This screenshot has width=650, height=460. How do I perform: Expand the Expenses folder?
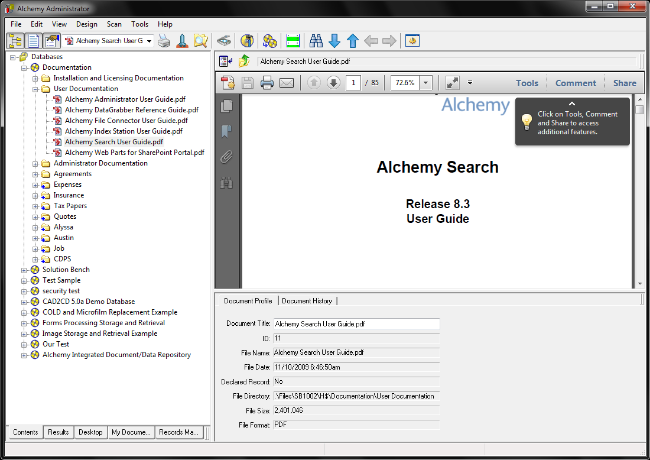coord(35,185)
